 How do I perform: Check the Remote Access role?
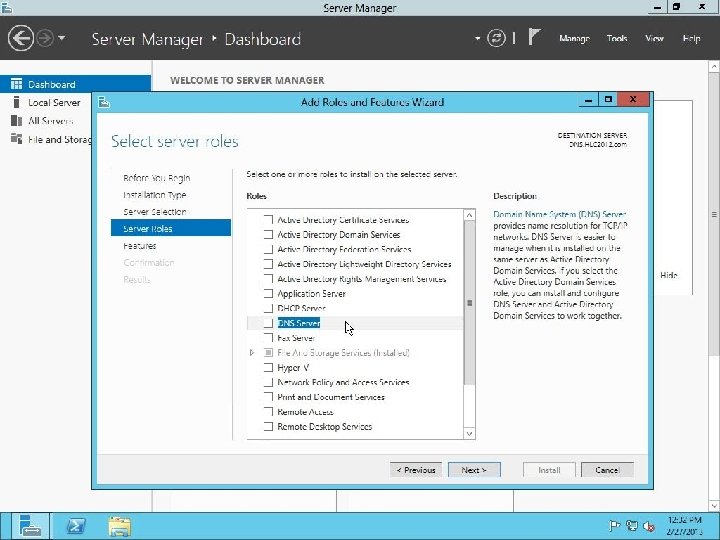tap(268, 411)
